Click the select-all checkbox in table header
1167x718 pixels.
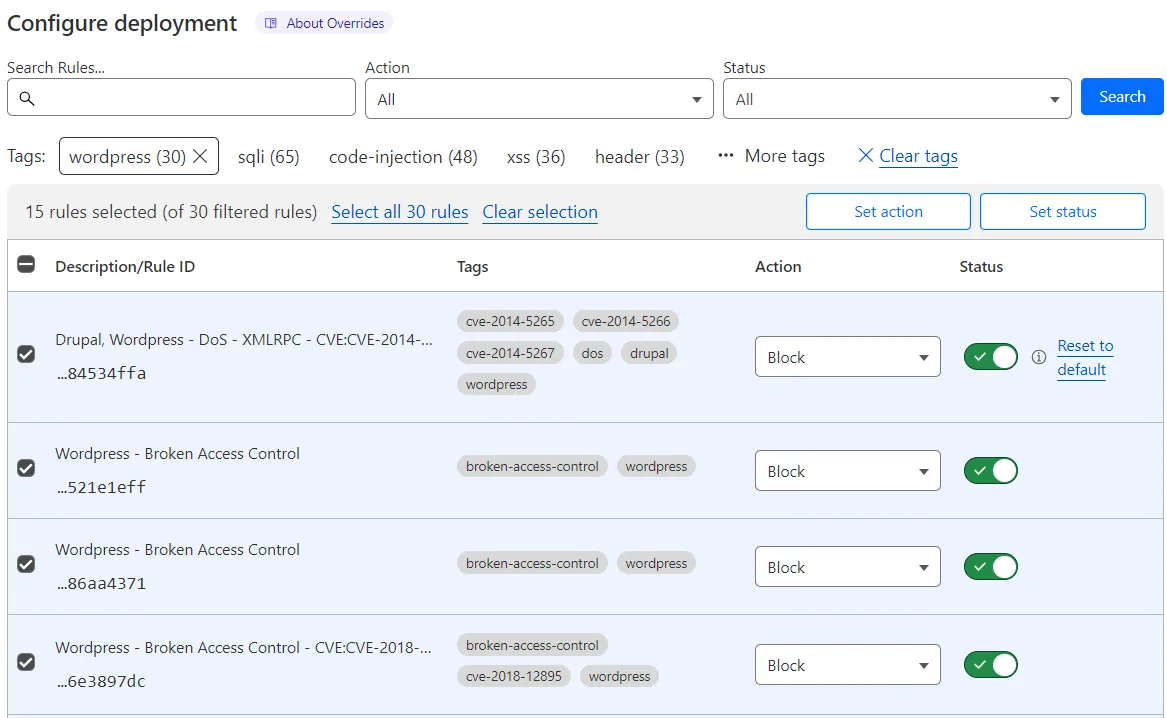tap(26, 265)
